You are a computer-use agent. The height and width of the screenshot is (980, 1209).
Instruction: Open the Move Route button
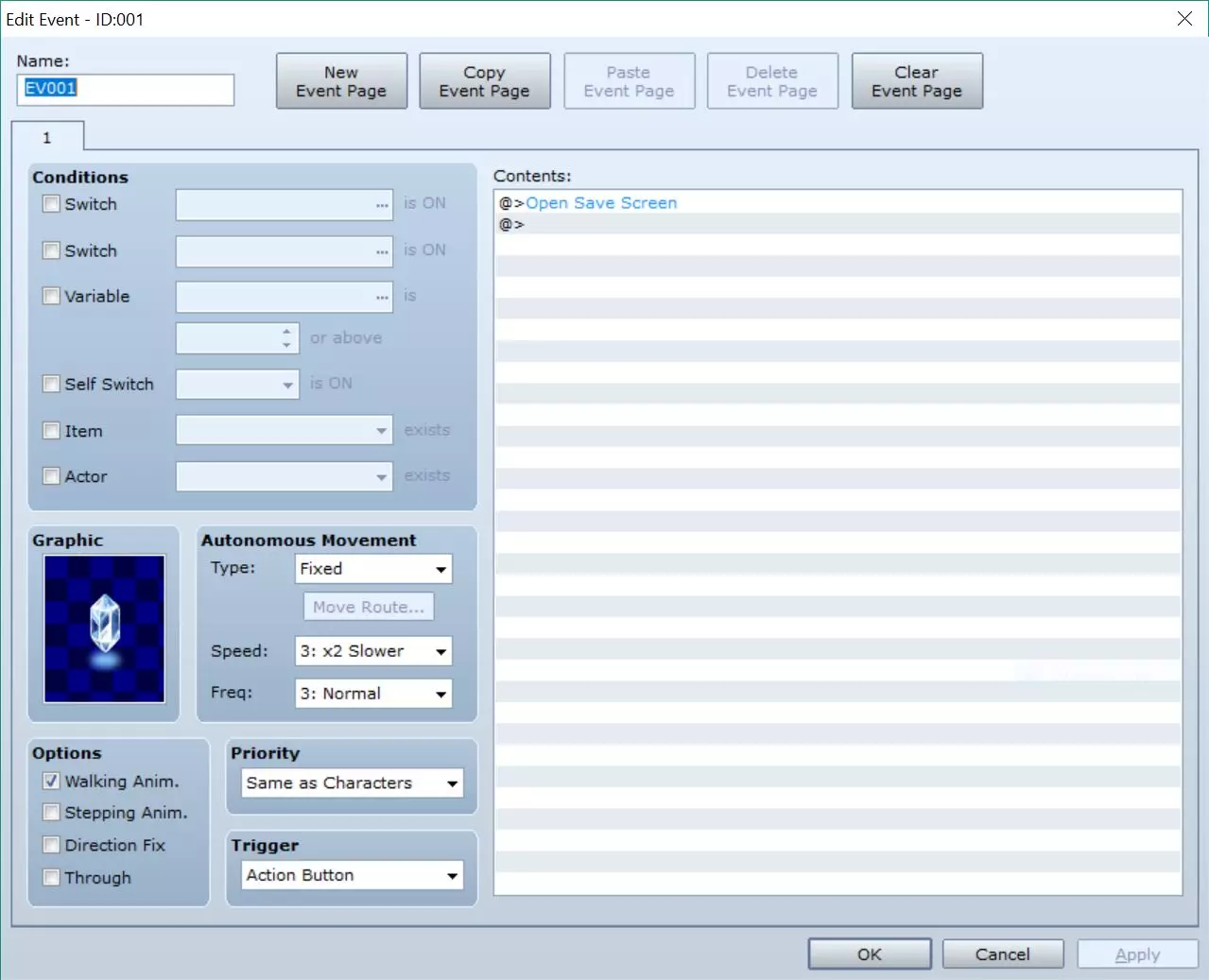click(x=369, y=607)
